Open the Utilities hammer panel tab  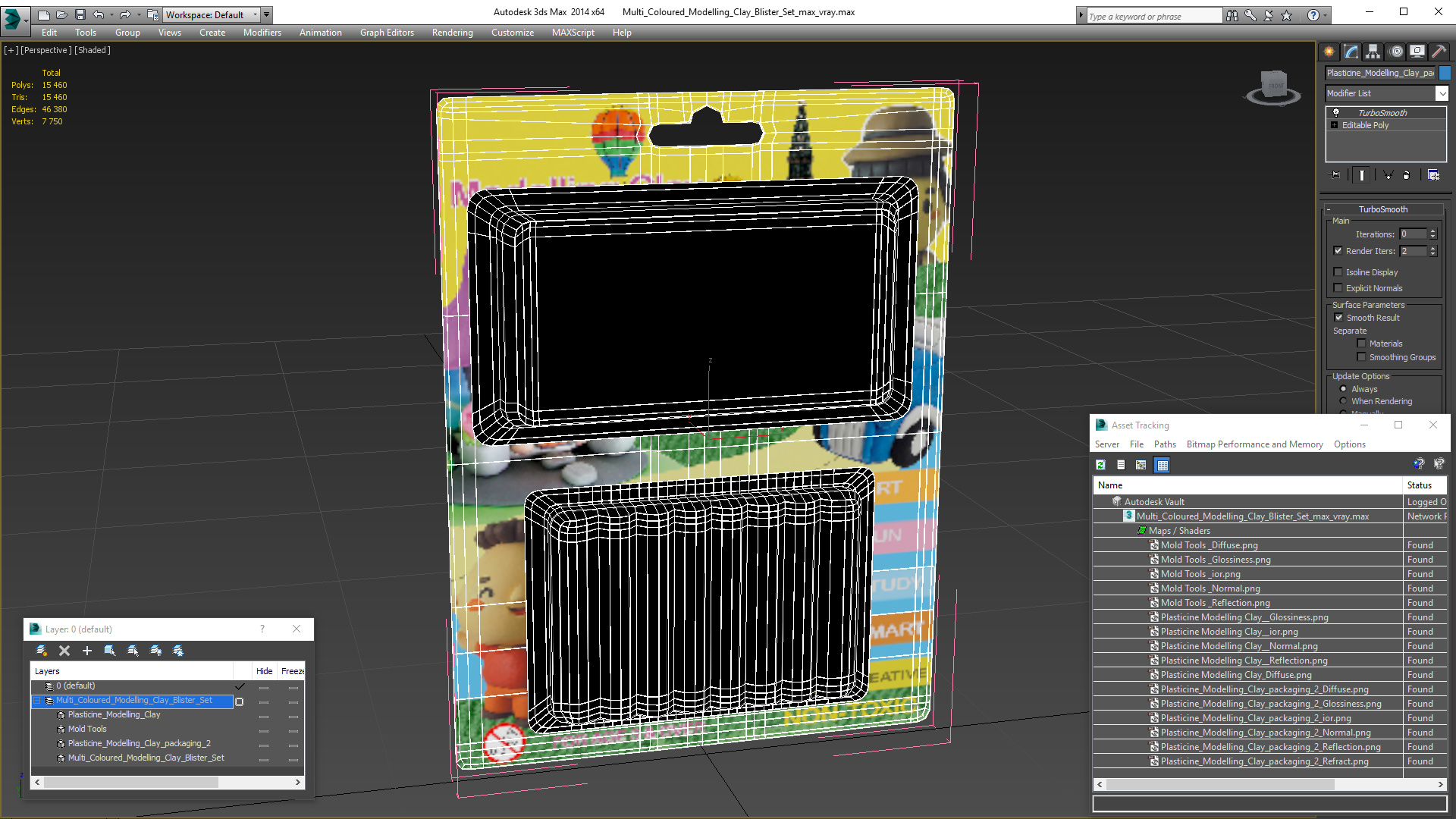coord(1439,52)
